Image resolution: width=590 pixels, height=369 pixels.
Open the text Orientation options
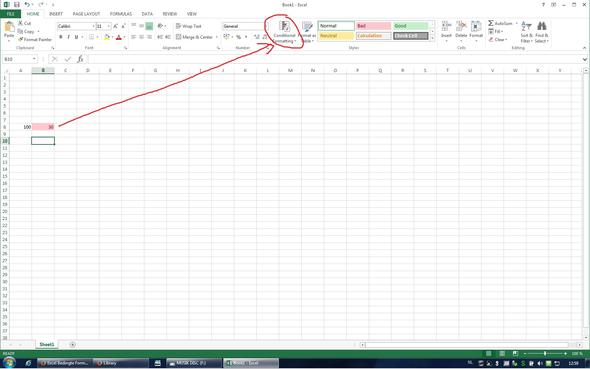click(161, 26)
